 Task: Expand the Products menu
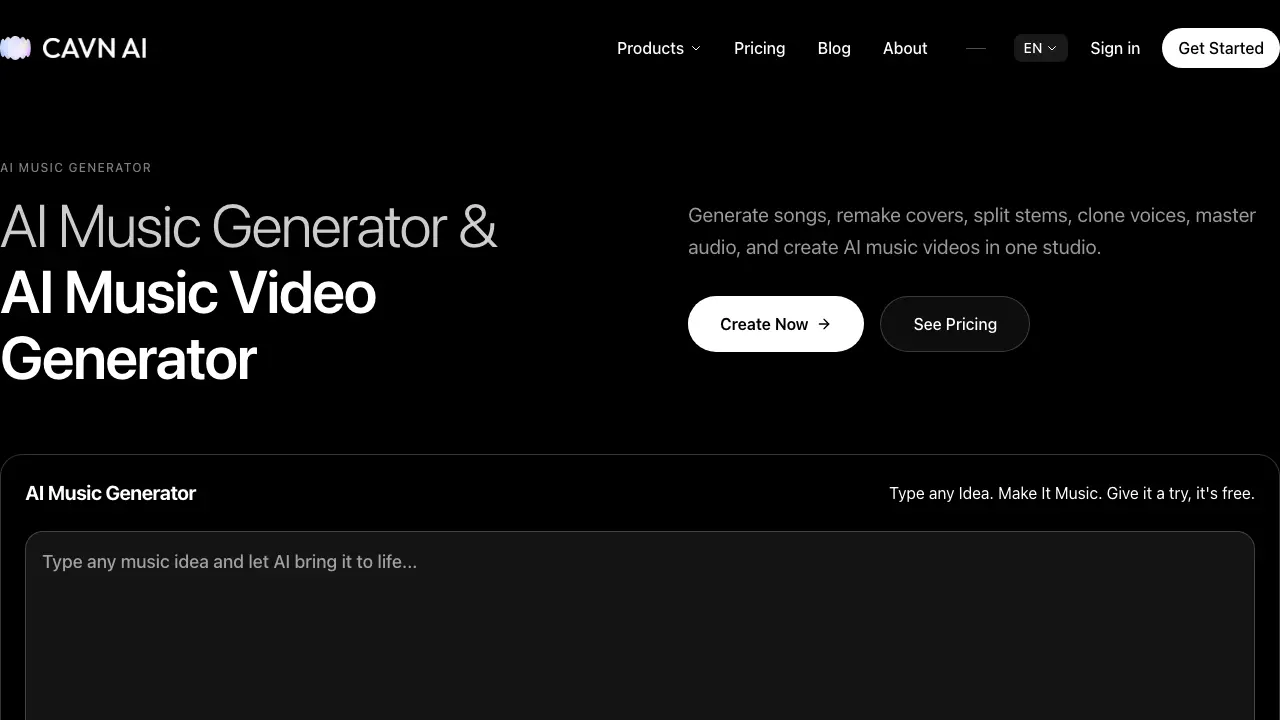(659, 48)
